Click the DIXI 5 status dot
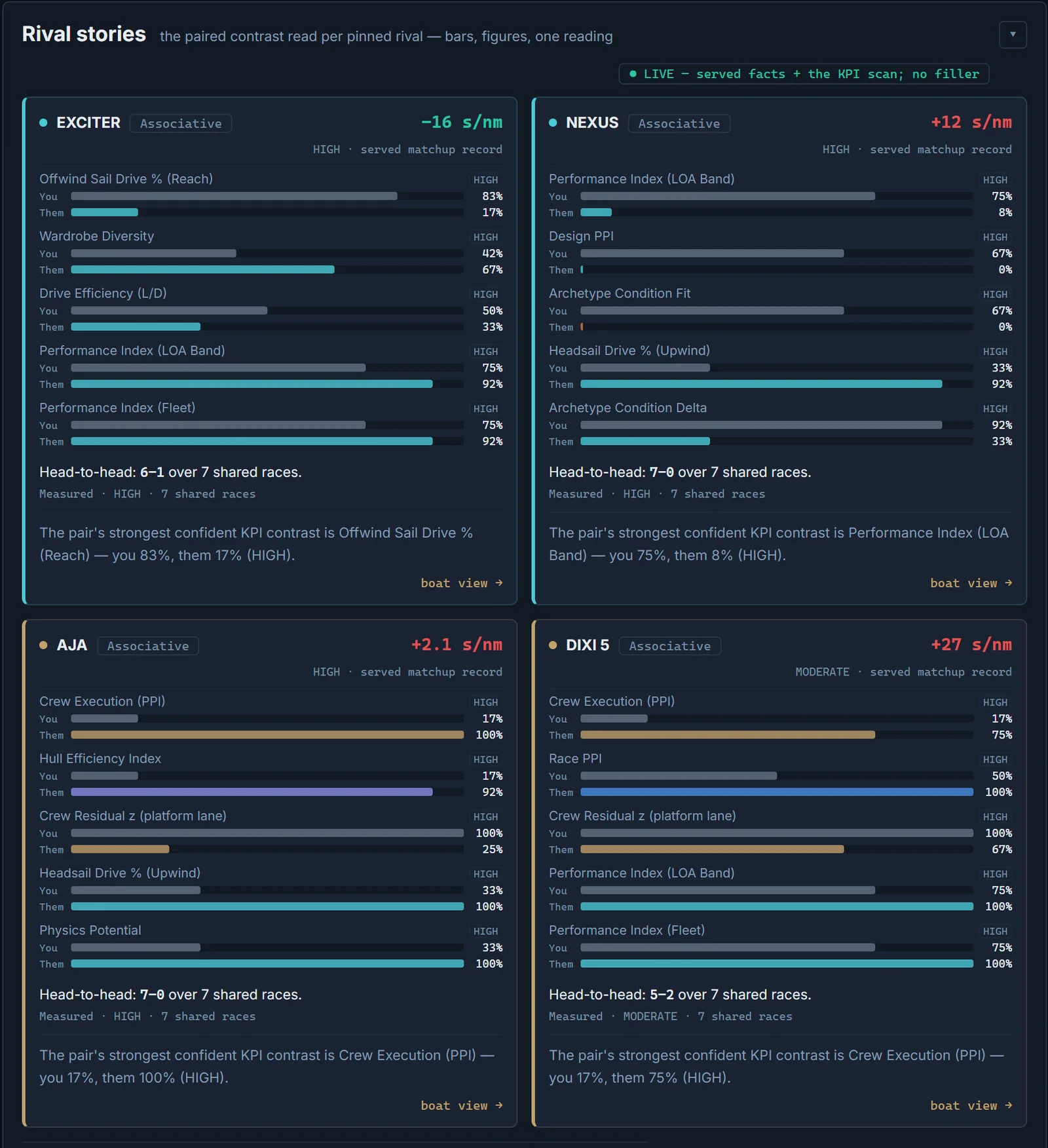This screenshot has width=1048, height=1148. click(553, 645)
